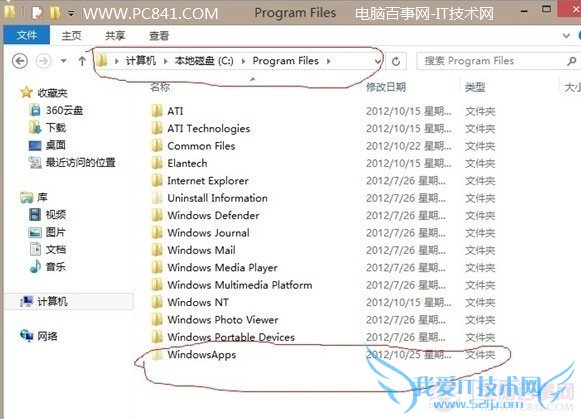Select the Windows Mail folder icon
Image resolution: width=581 pixels, height=419 pixels.
[x=157, y=250]
